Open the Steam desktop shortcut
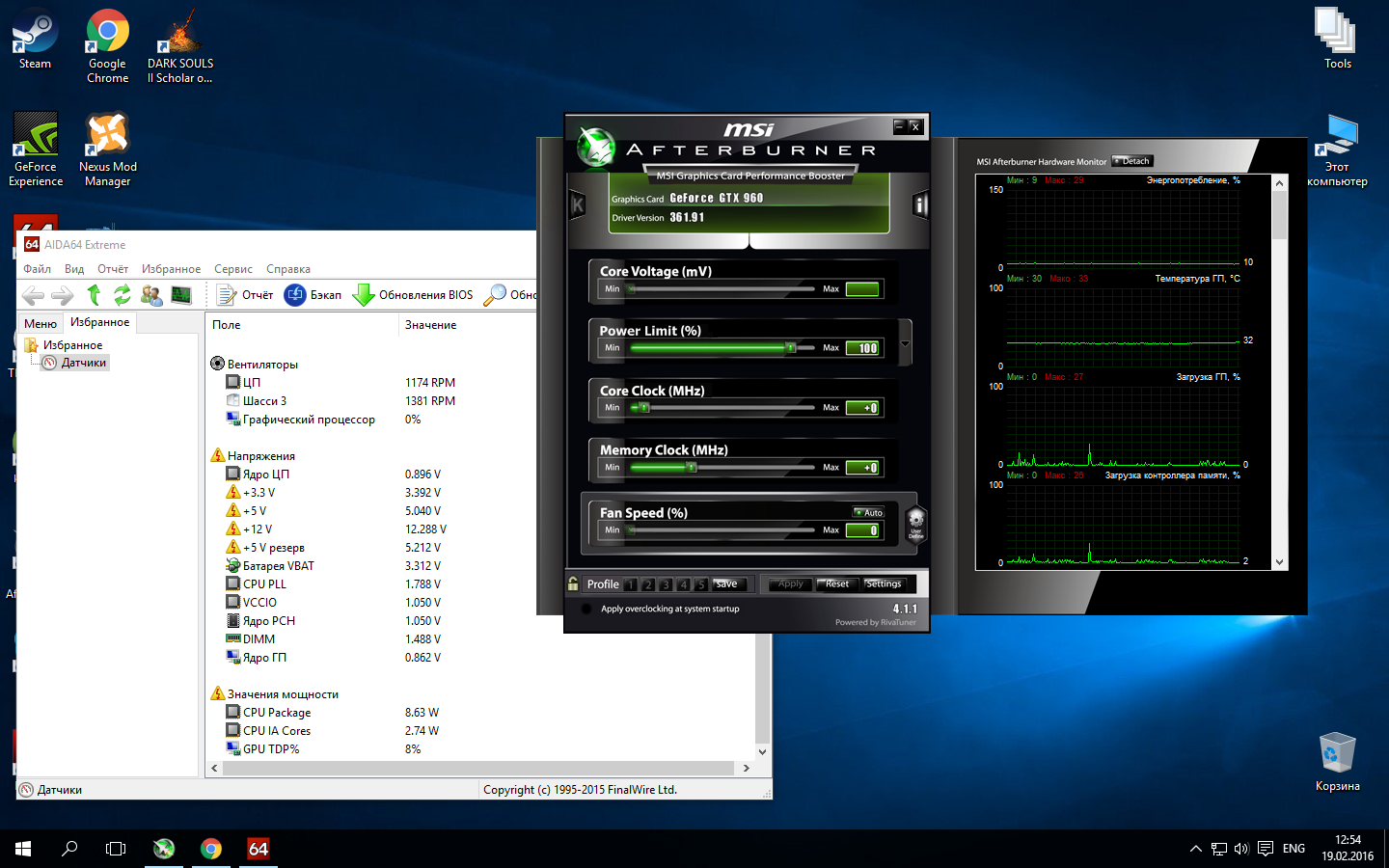This screenshot has width=1389, height=868. tap(35, 40)
